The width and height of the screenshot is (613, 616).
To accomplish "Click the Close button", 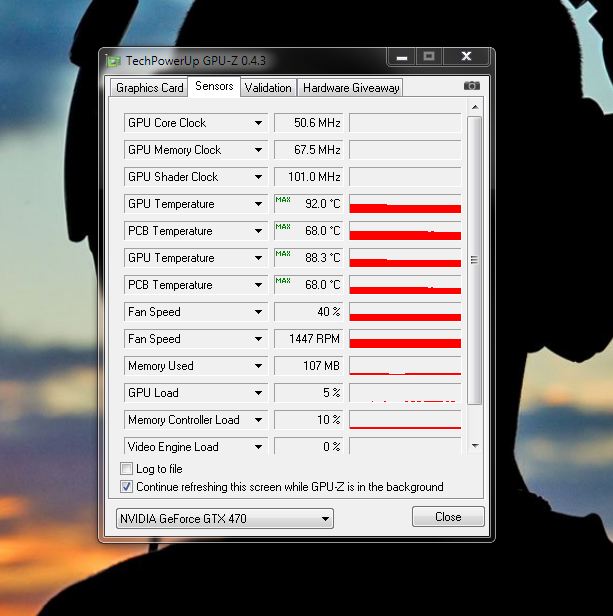I will pyautogui.click(x=448, y=517).
